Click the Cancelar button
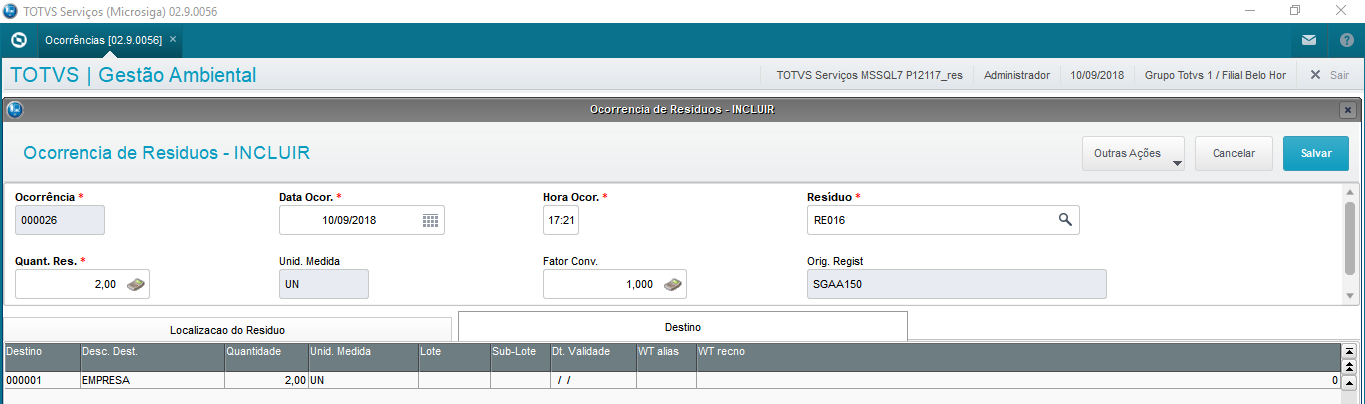 point(1233,153)
